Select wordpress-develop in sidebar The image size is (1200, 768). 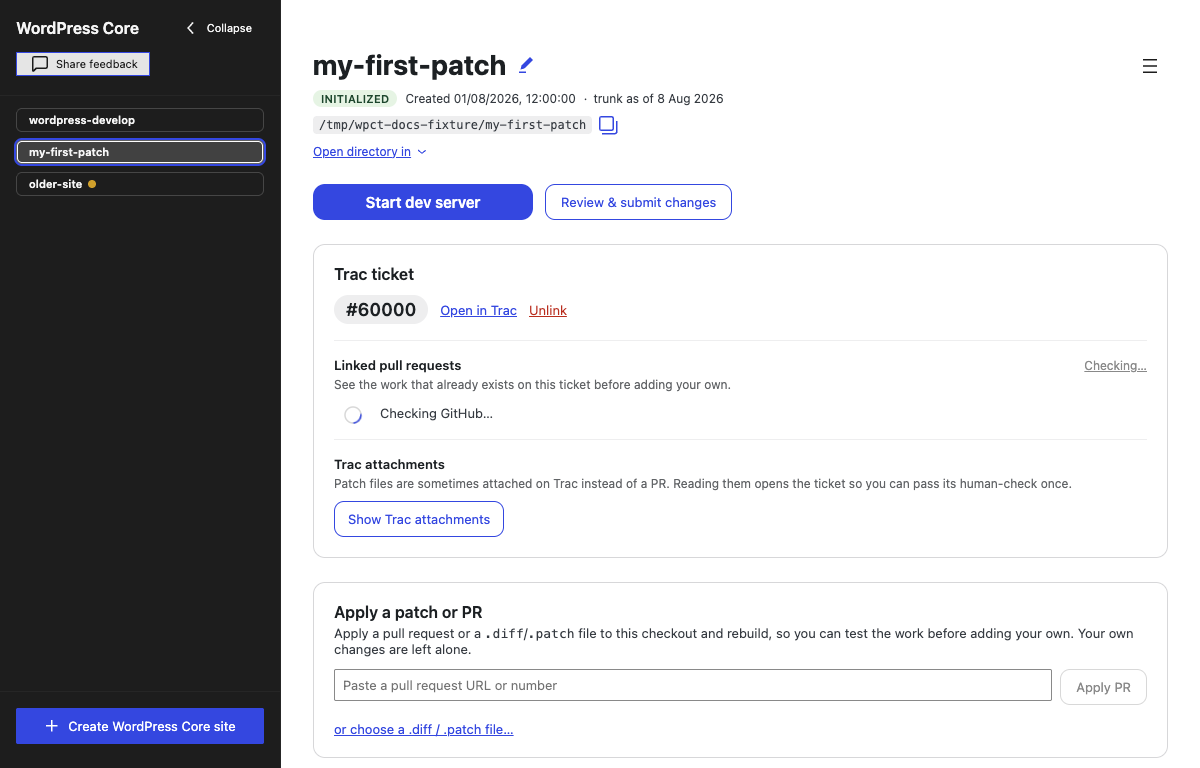[140, 120]
